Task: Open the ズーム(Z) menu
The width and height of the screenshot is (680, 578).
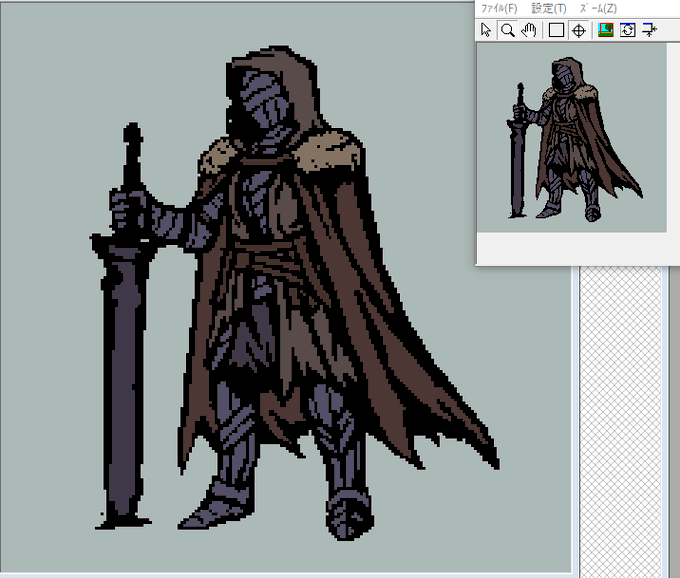Action: pos(598,8)
